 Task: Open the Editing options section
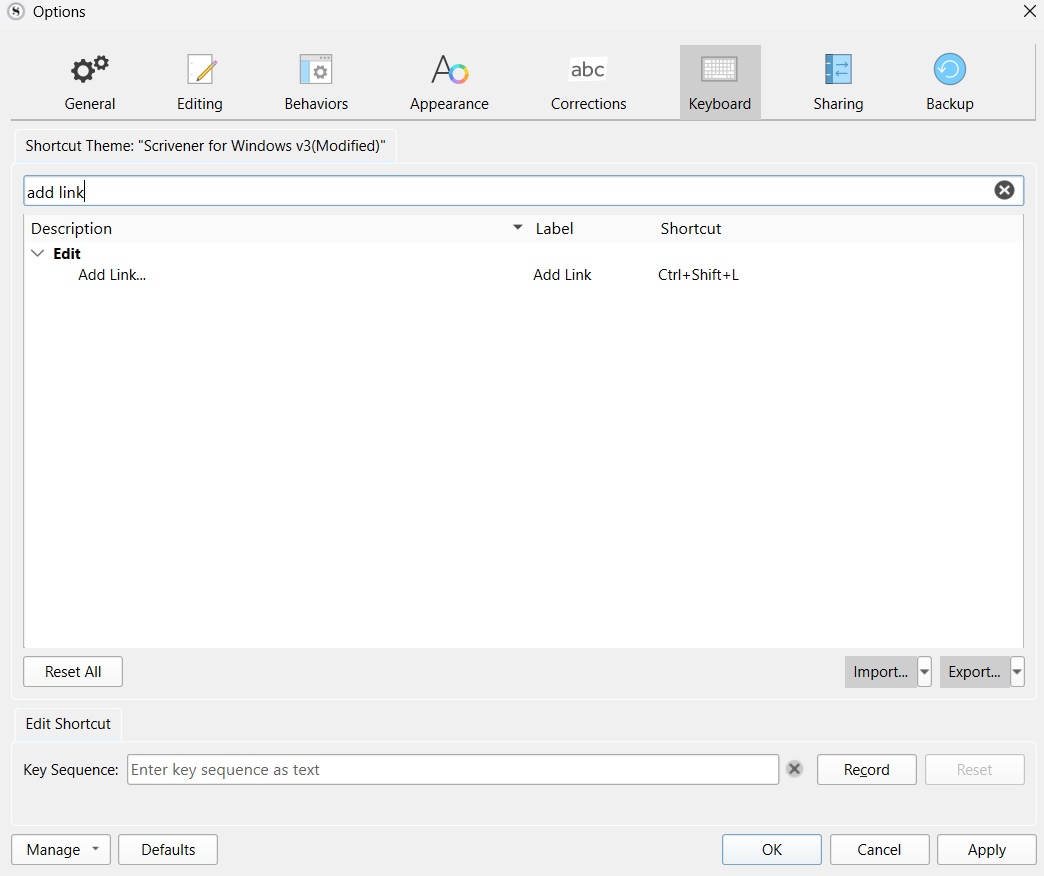[200, 83]
